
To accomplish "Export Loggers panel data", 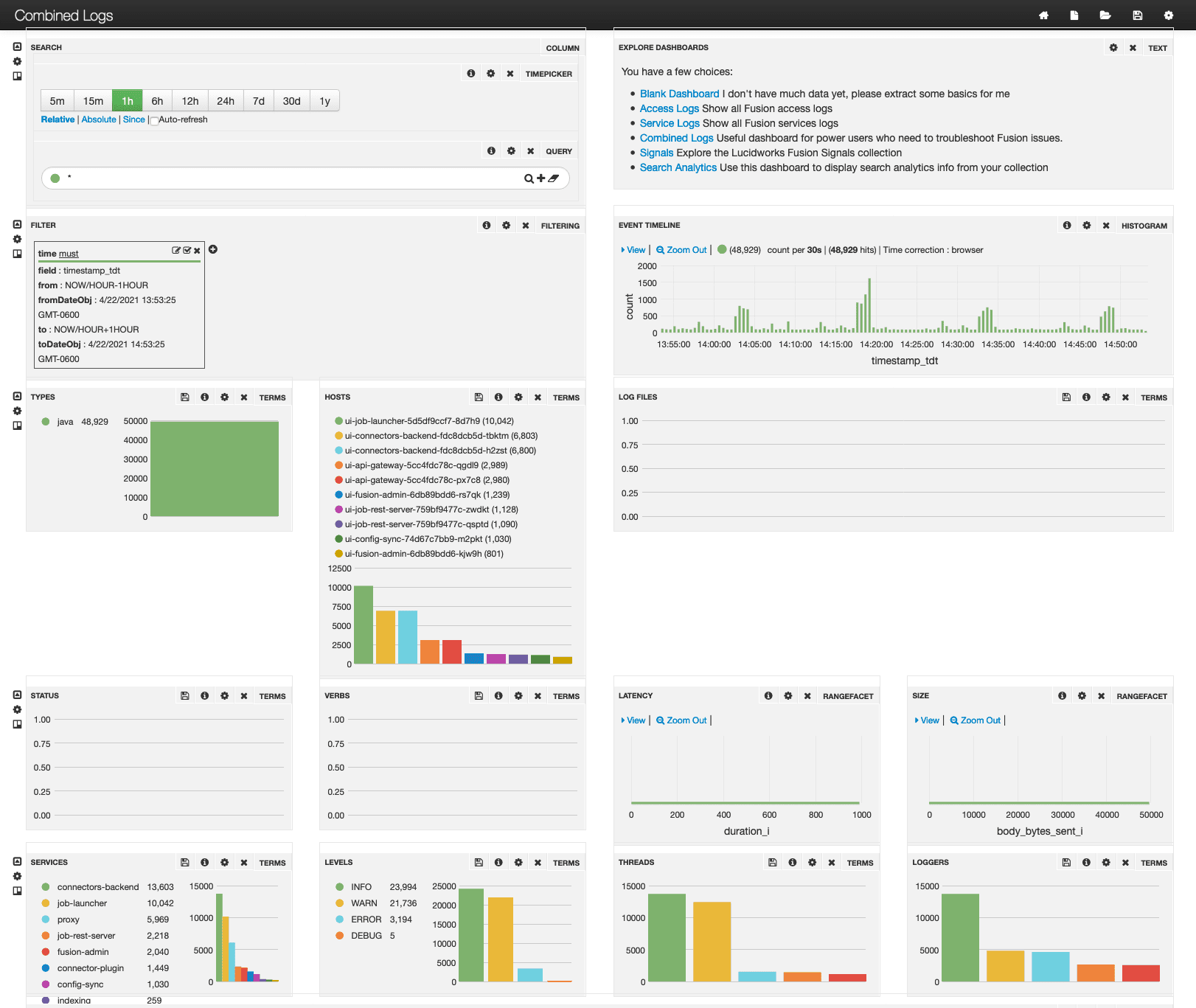I will (1066, 863).
